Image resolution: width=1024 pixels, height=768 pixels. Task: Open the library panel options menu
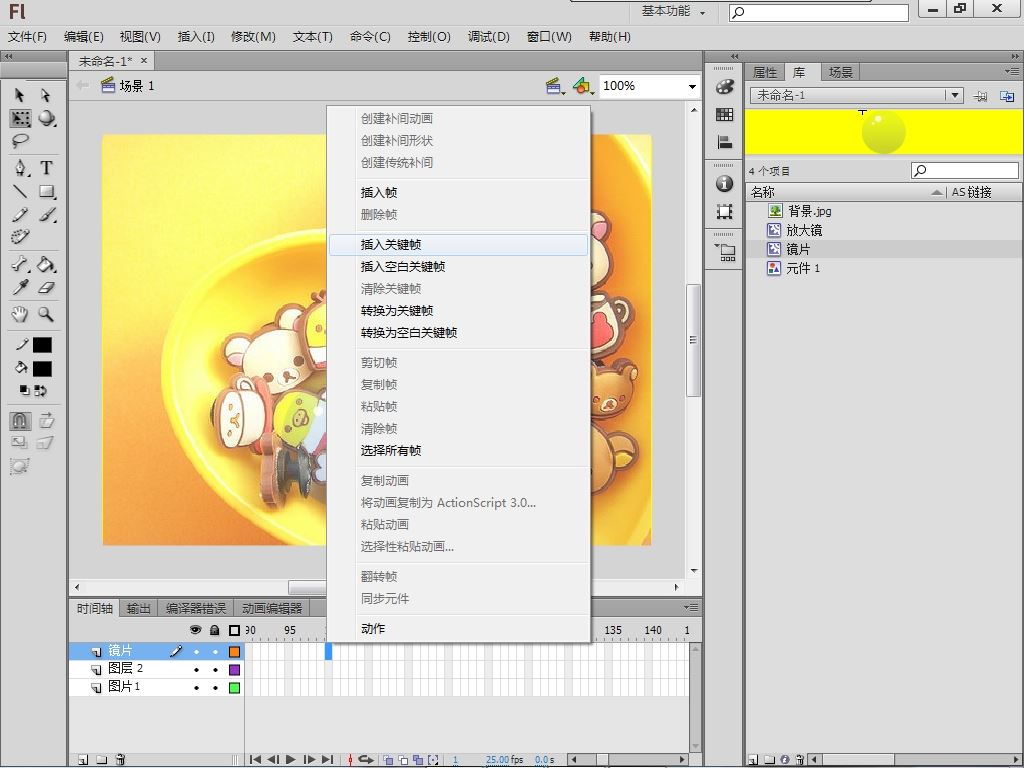1012,71
